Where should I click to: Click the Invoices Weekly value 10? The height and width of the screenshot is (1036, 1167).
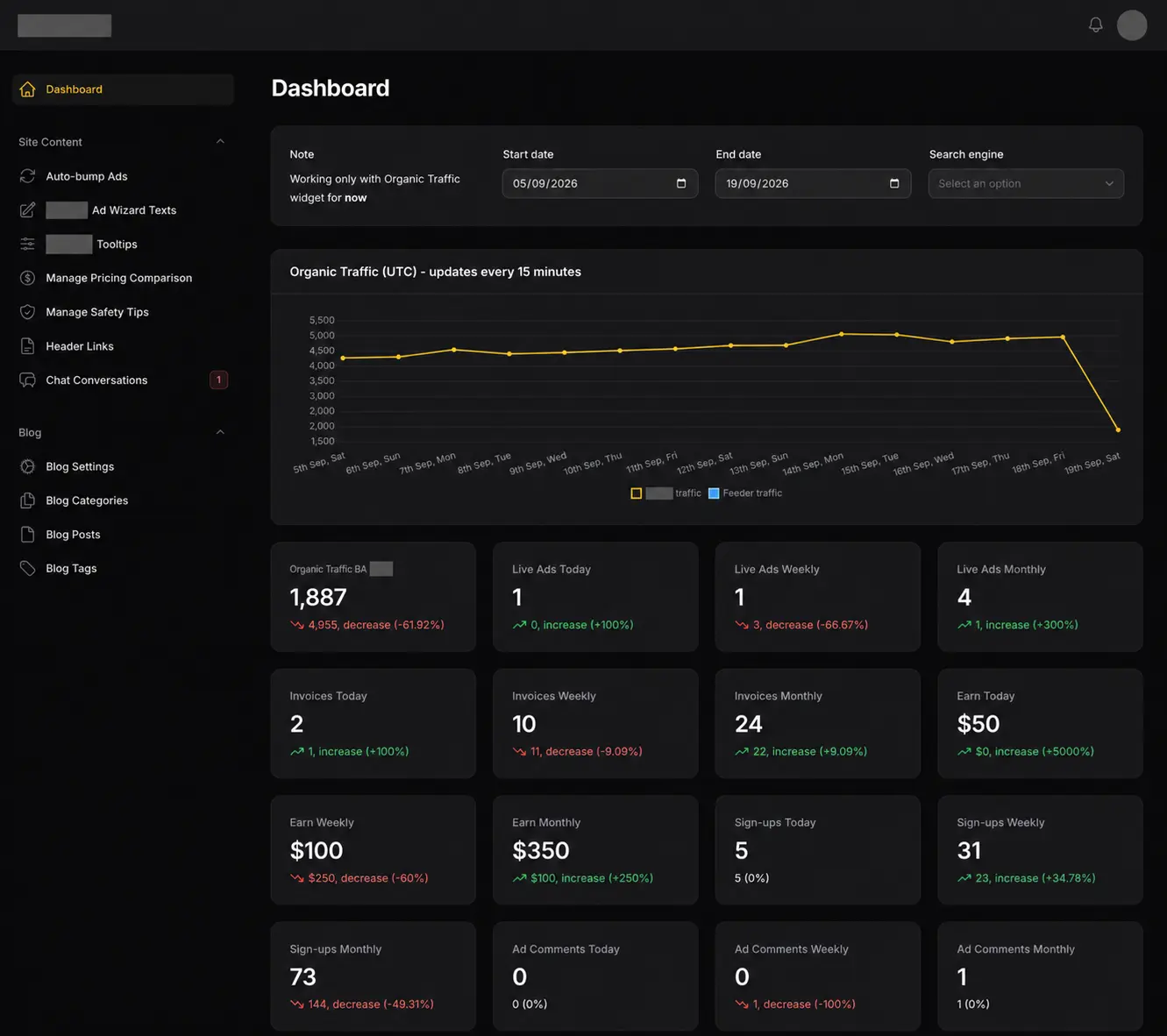[x=524, y=724]
